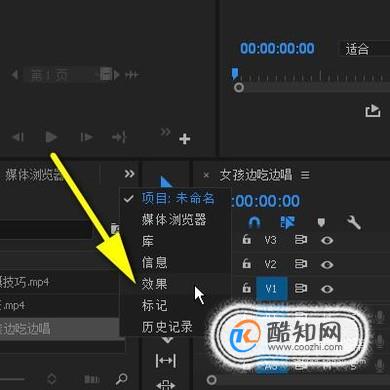
Task: Click the timeline zoom scroll handle
Action: point(211,380)
